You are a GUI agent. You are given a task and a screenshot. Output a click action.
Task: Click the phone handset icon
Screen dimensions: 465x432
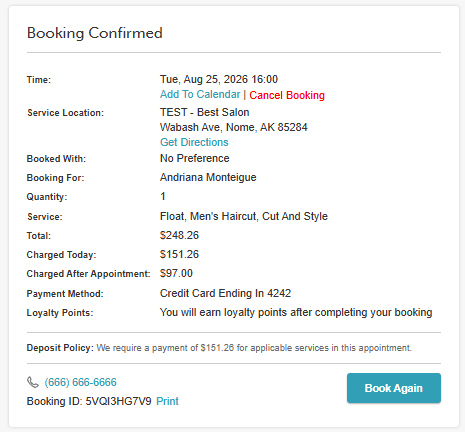tap(33, 382)
